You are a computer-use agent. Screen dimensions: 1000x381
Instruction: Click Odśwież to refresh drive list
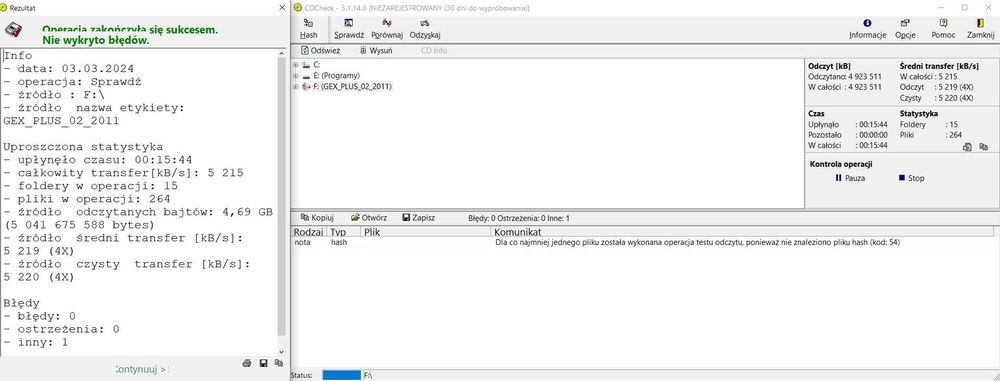(x=321, y=50)
